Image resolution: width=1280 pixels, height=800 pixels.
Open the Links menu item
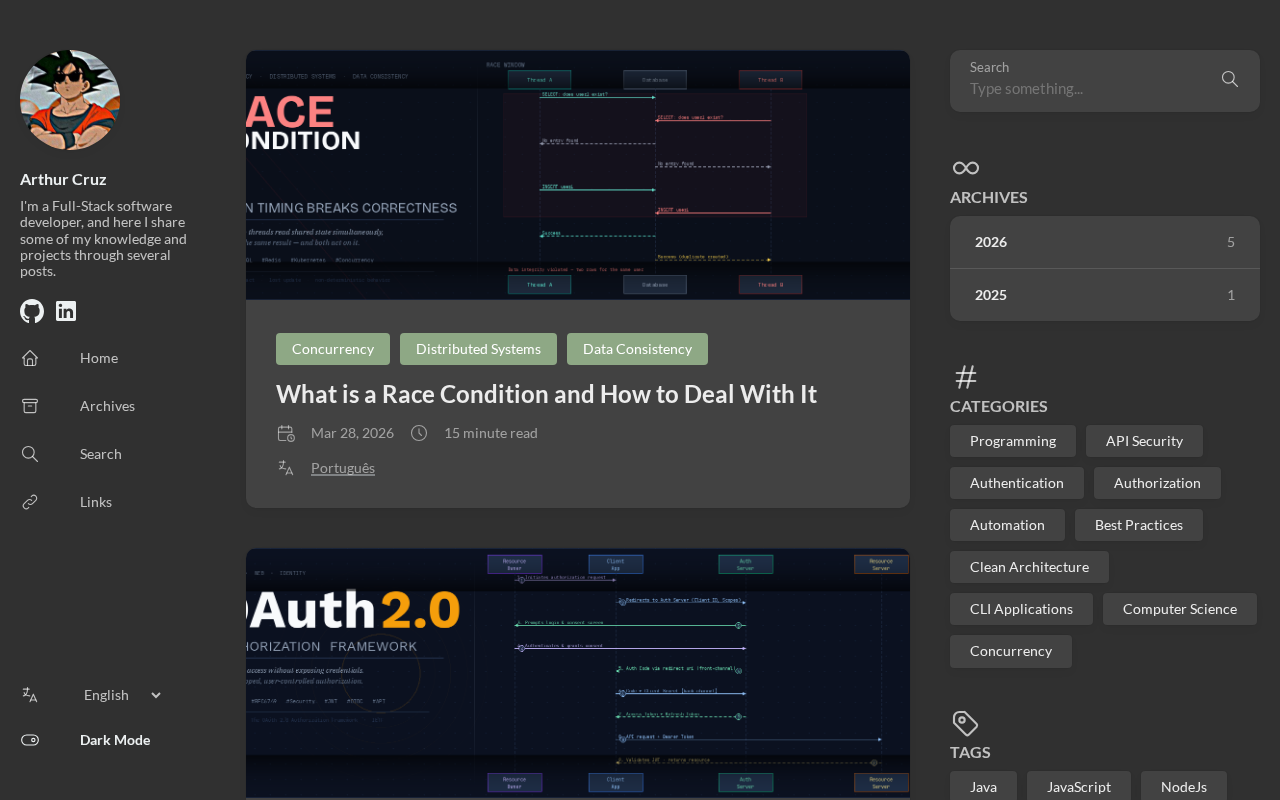click(x=96, y=502)
